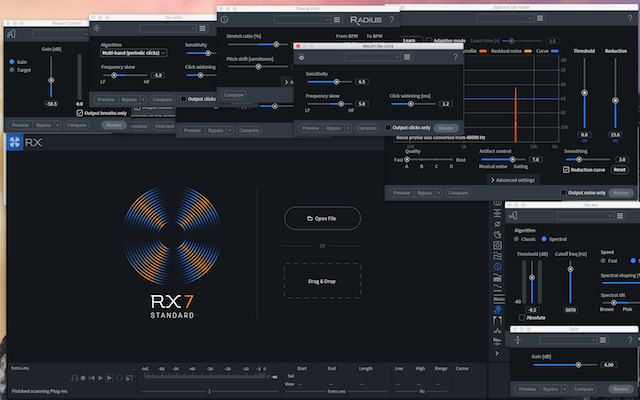The height and width of the screenshot is (400, 640).
Task: Click play selection button in transport
Action: click(109, 378)
